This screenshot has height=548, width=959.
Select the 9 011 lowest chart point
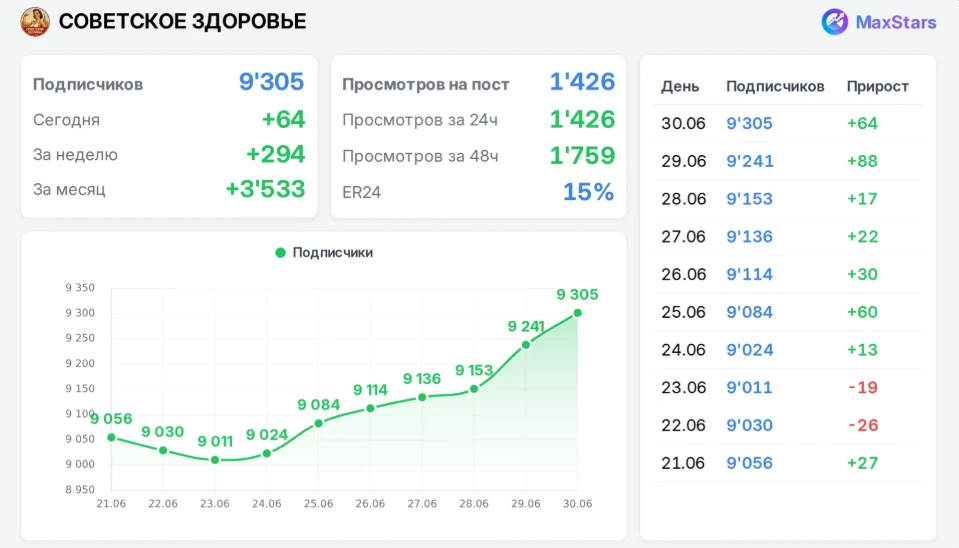coord(215,460)
